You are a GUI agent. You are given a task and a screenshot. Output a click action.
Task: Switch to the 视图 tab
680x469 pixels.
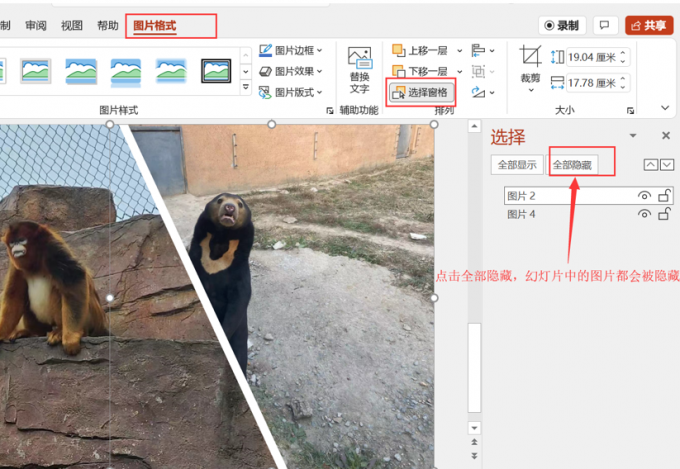click(x=72, y=26)
